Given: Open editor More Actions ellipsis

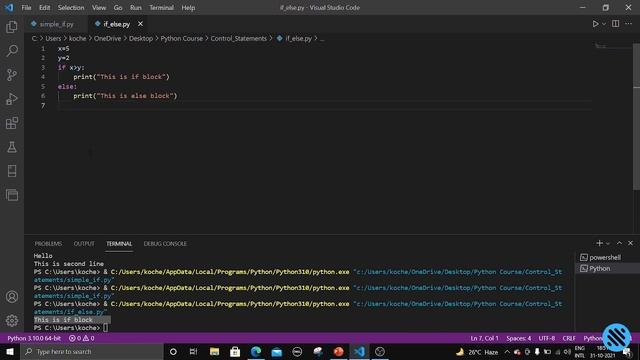Looking at the screenshot, I should [629, 24].
